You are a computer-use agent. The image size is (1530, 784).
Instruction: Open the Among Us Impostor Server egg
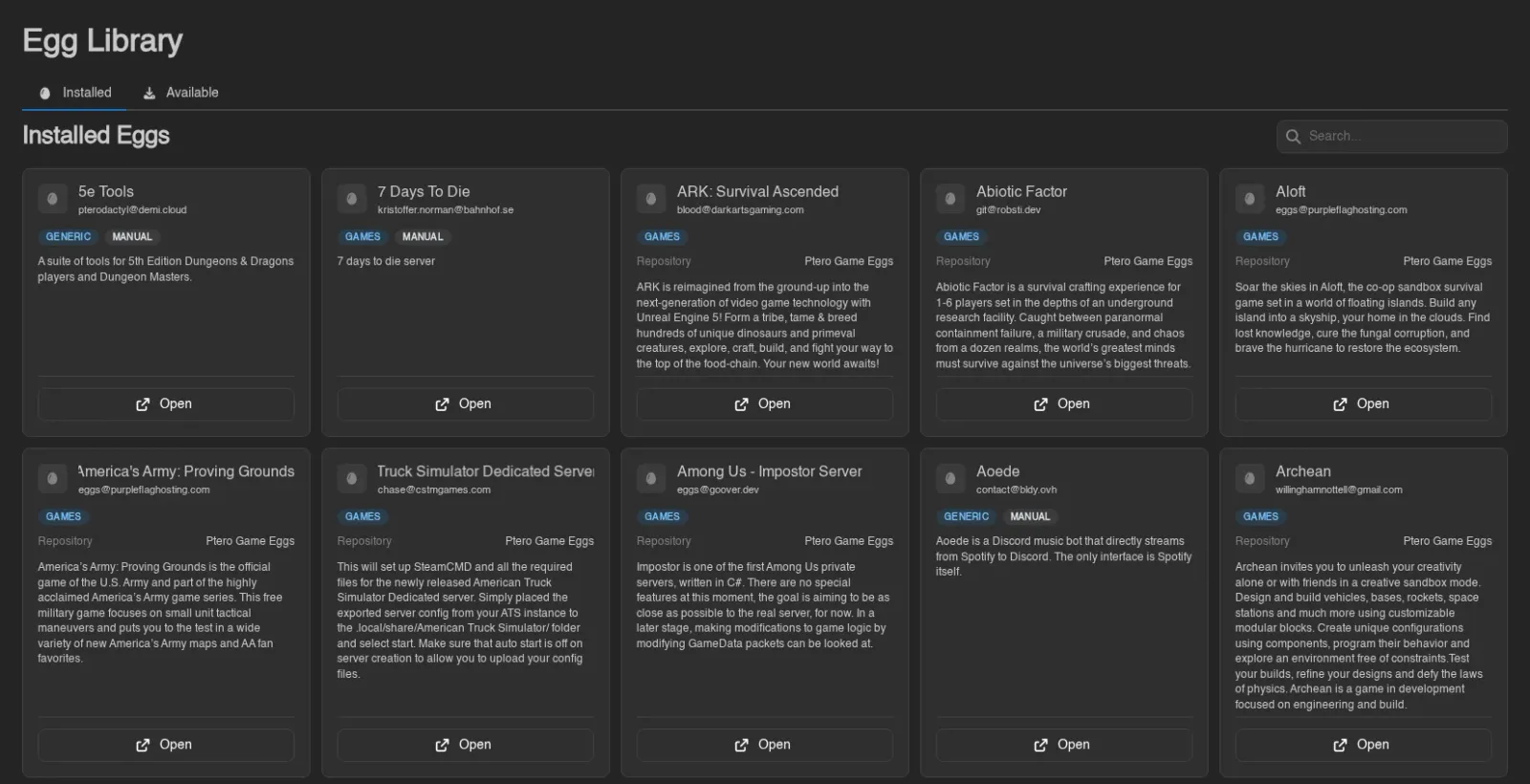(x=764, y=745)
